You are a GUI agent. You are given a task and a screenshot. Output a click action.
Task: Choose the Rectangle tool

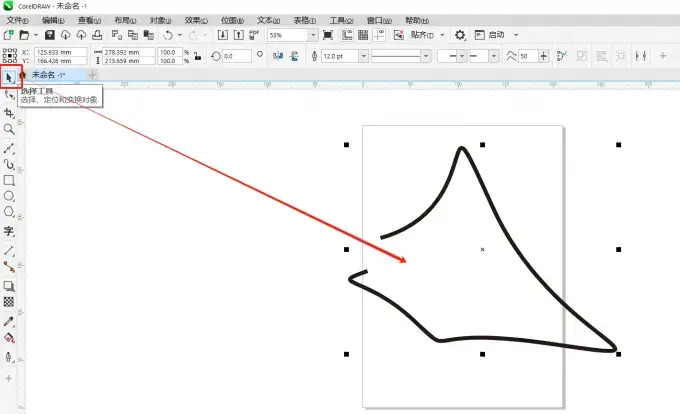pos(9,180)
